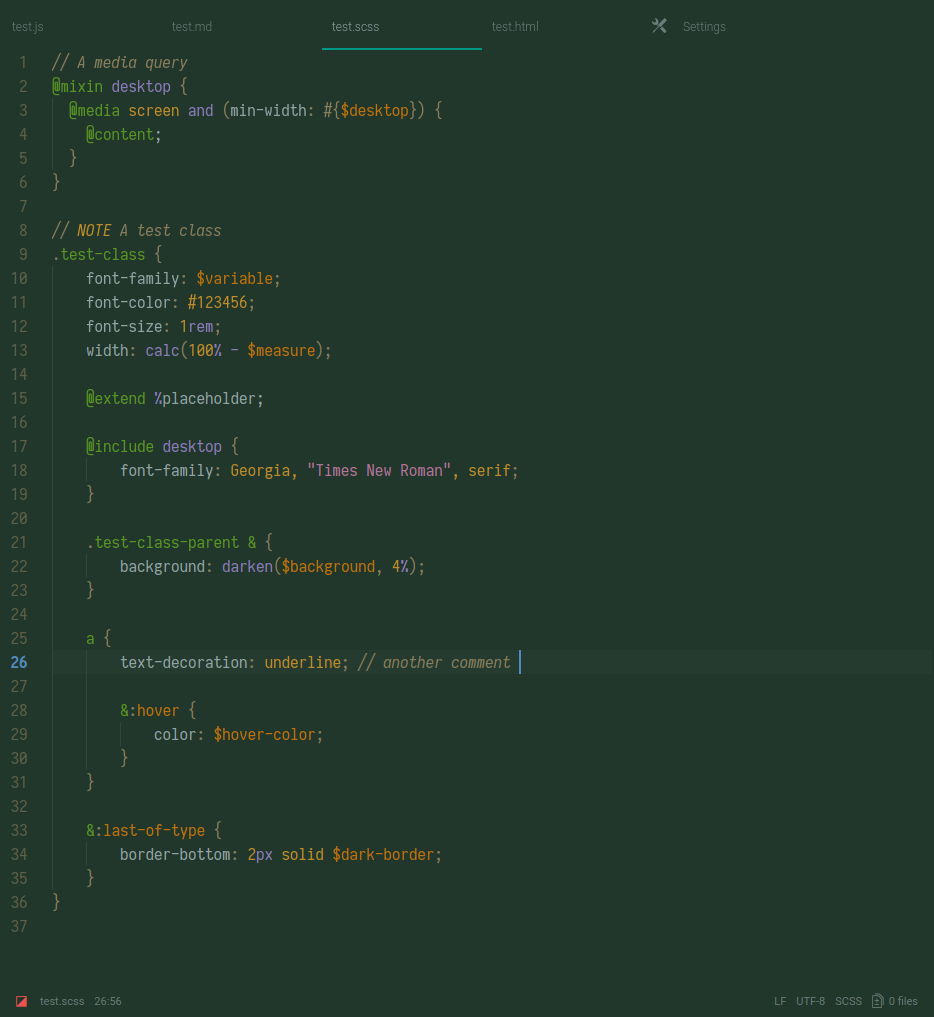The image size is (934, 1017).
Task: Open the test.html tab
Action: pyautogui.click(x=515, y=27)
